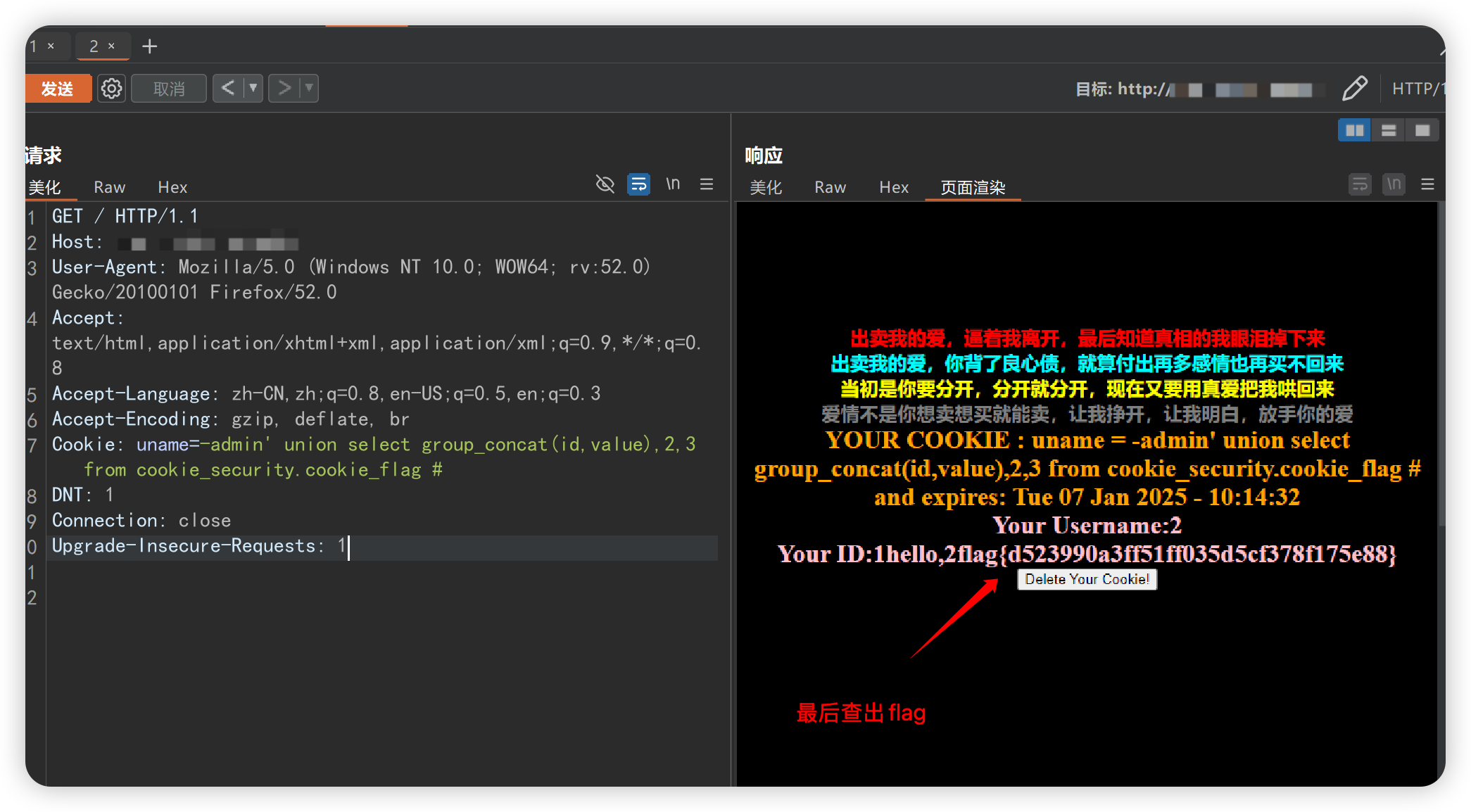
Task: Select side-by-side layout icon
Action: click(1354, 130)
